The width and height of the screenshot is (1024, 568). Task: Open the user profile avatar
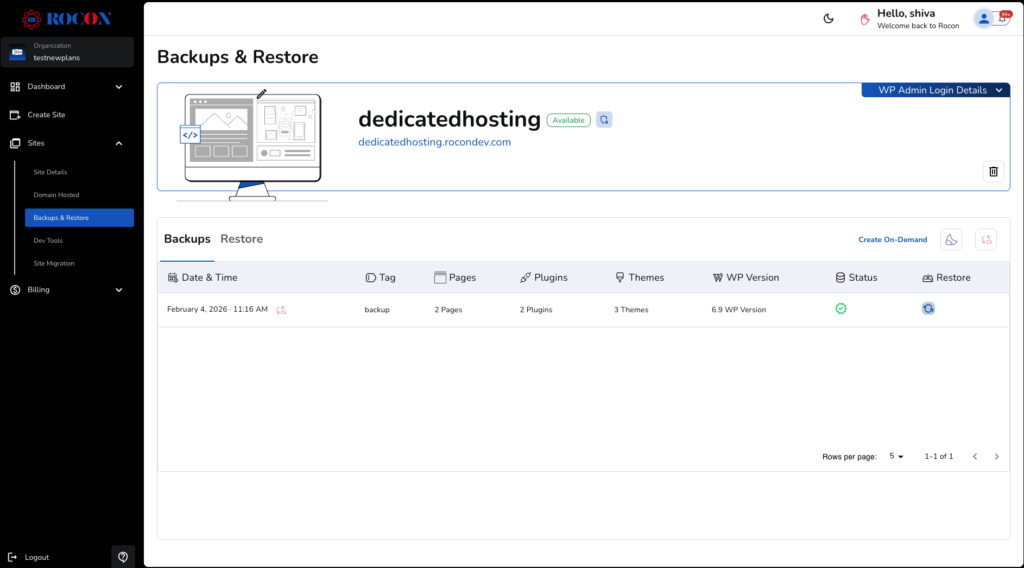[x=984, y=18]
